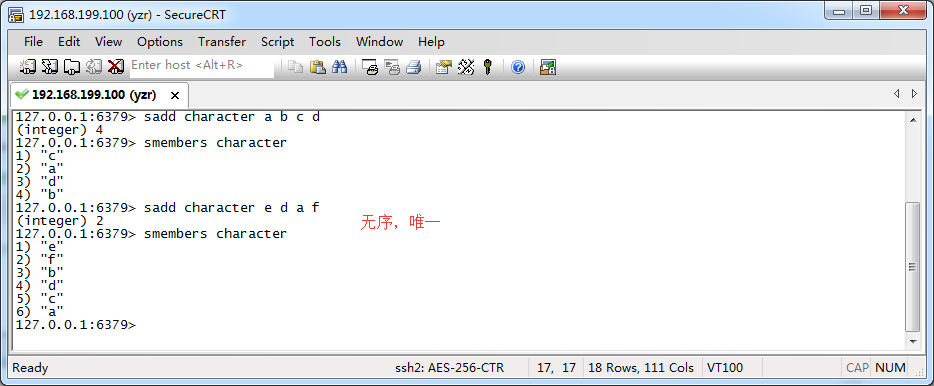Click the Reconnect session icon
The height and width of the screenshot is (386, 934).
(x=94, y=67)
